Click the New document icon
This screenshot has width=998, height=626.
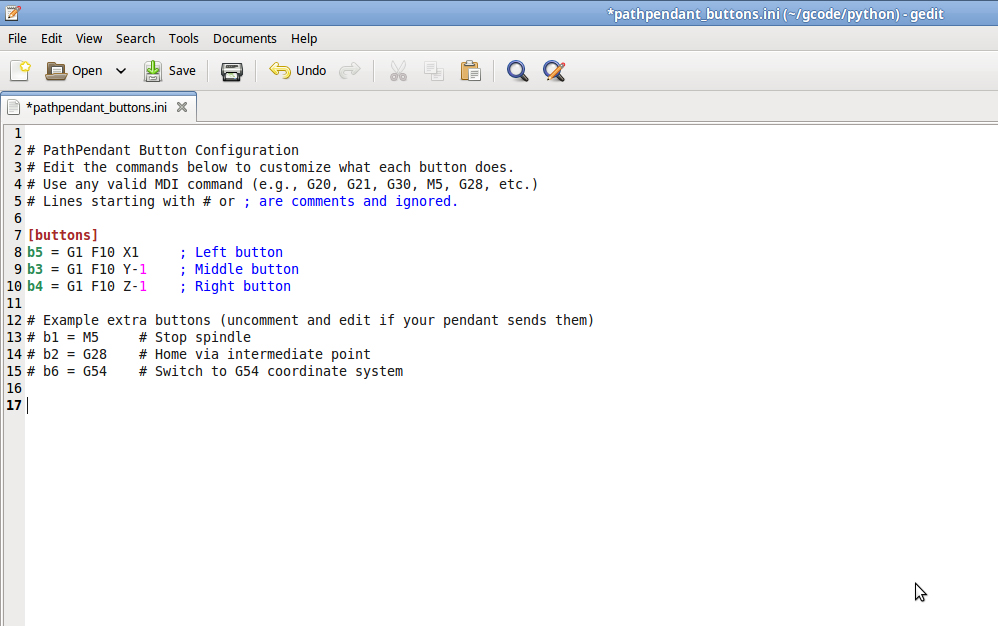[20, 71]
